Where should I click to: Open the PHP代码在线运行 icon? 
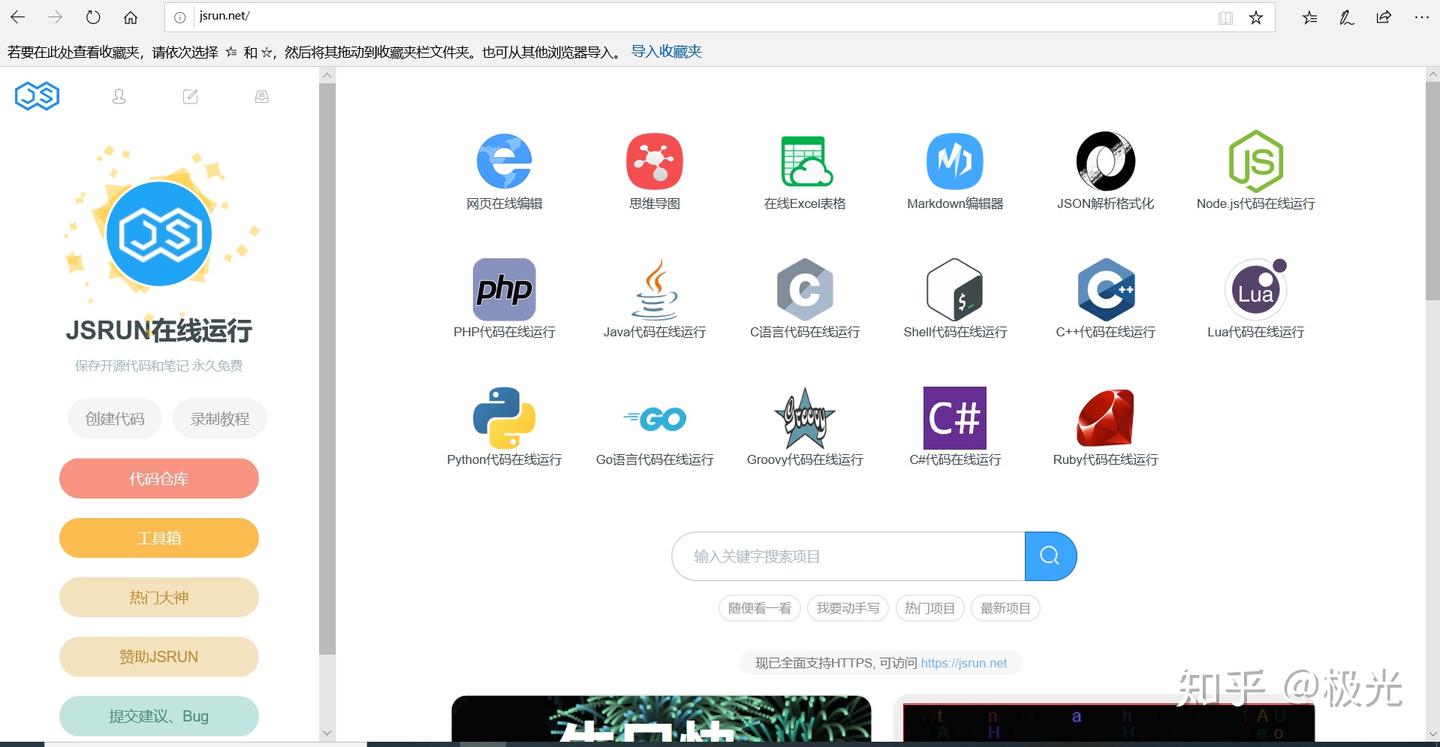pos(504,289)
